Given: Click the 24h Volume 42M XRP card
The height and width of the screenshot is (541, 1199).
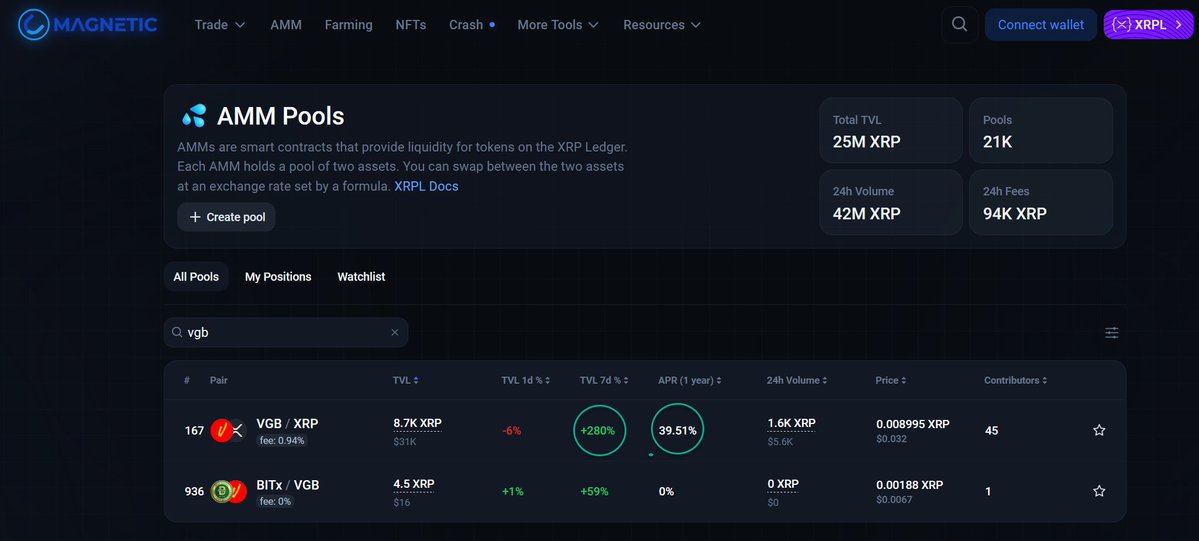Looking at the screenshot, I should pos(891,202).
